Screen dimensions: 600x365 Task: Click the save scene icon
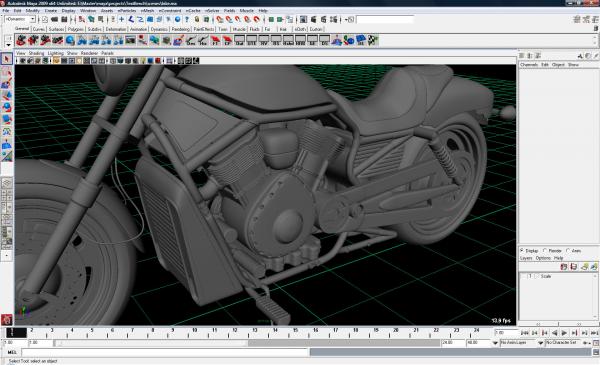pos(64,19)
